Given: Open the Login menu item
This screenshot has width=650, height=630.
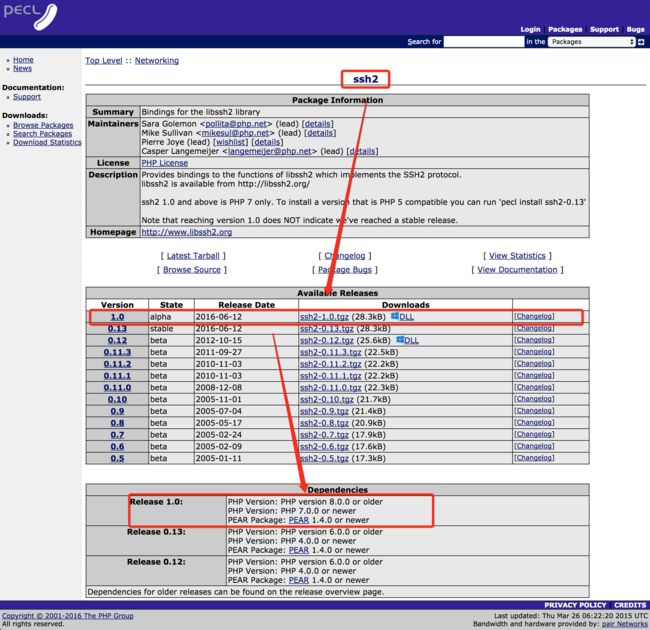Looking at the screenshot, I should (x=530, y=29).
